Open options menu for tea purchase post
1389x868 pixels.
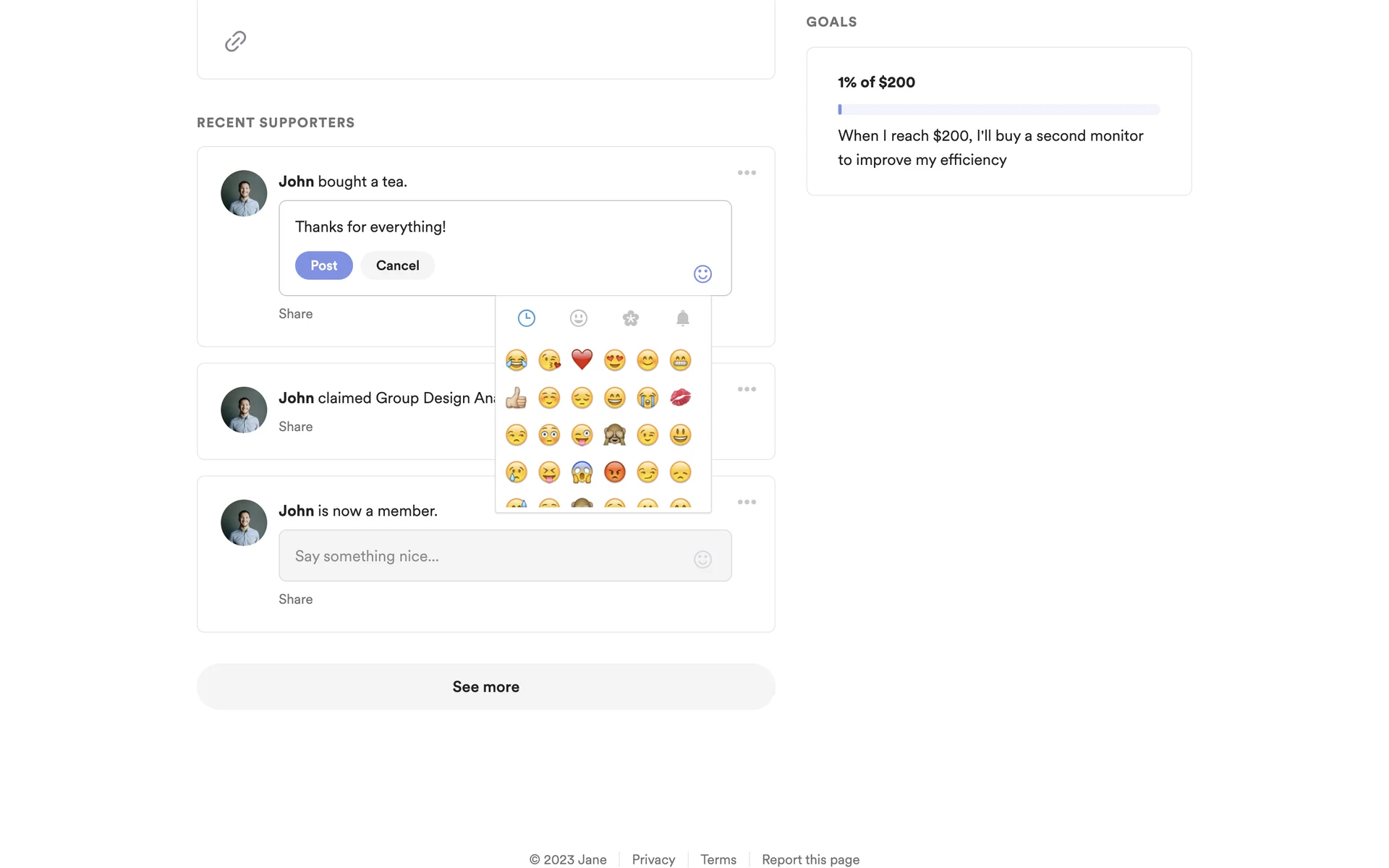[x=747, y=173]
